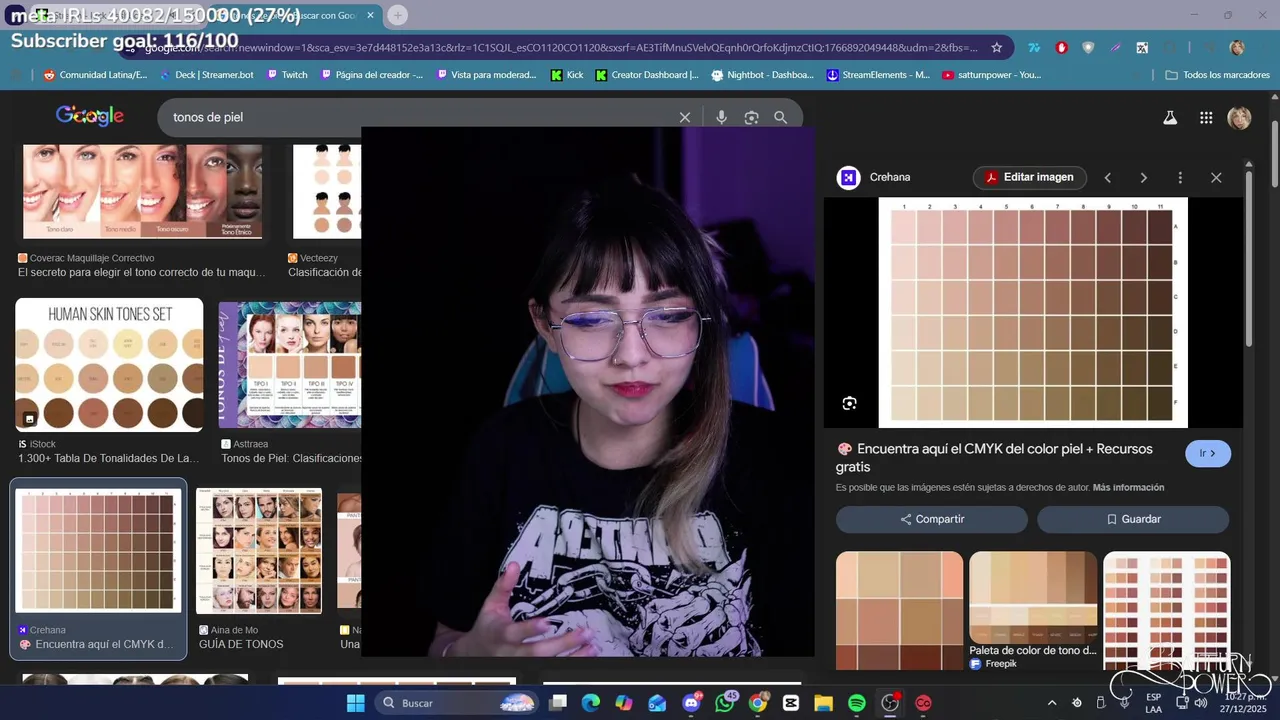Click the taskbar Buscar search box
Viewport: 1280px width, 720px height.
click(457, 703)
